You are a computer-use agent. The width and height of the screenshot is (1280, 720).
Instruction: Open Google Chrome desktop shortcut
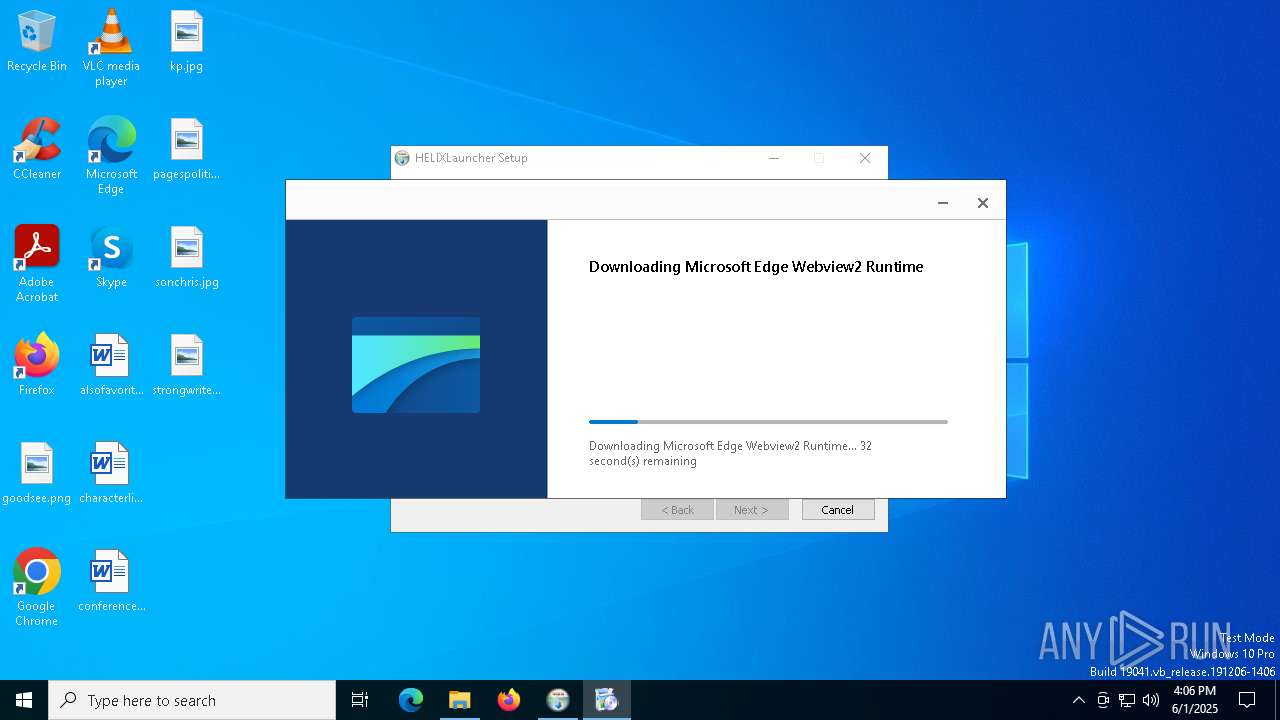(x=37, y=588)
